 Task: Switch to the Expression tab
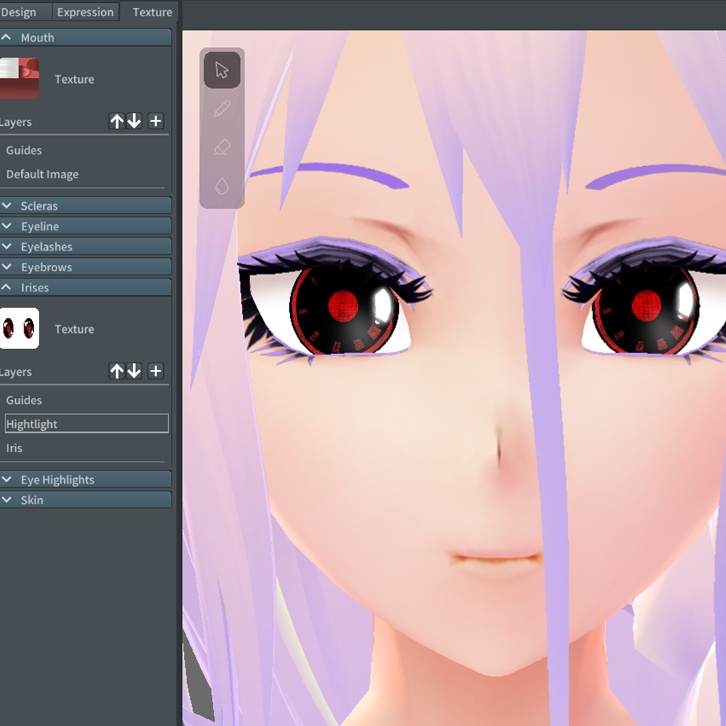(x=85, y=12)
